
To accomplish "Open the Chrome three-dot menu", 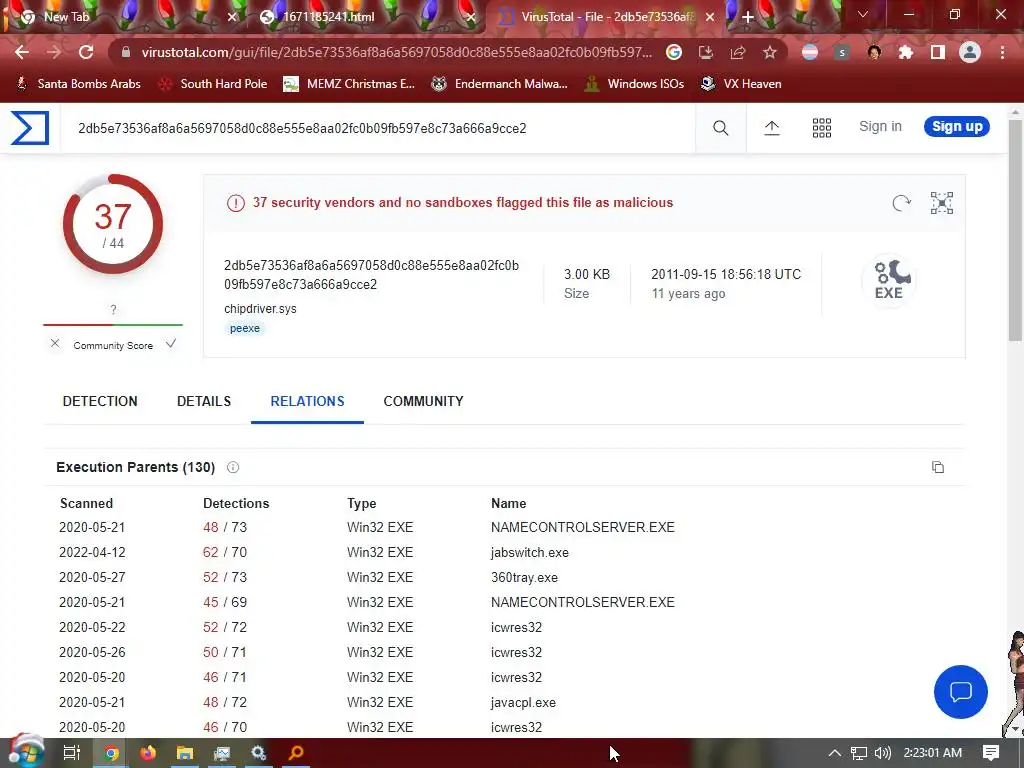I will coord(1002,52).
